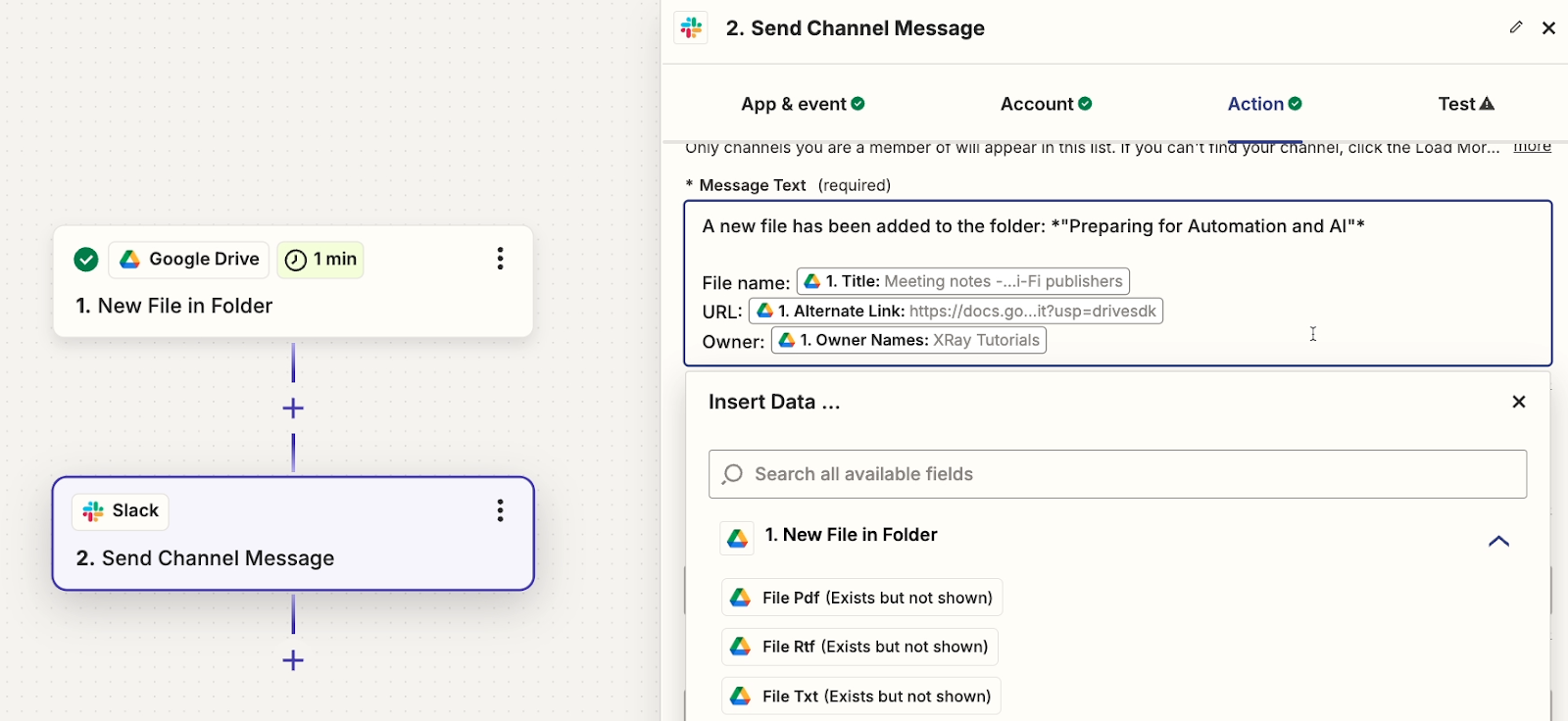This screenshot has width=1568, height=721.
Task: Click the magnifier icon in search field
Action: point(732,474)
